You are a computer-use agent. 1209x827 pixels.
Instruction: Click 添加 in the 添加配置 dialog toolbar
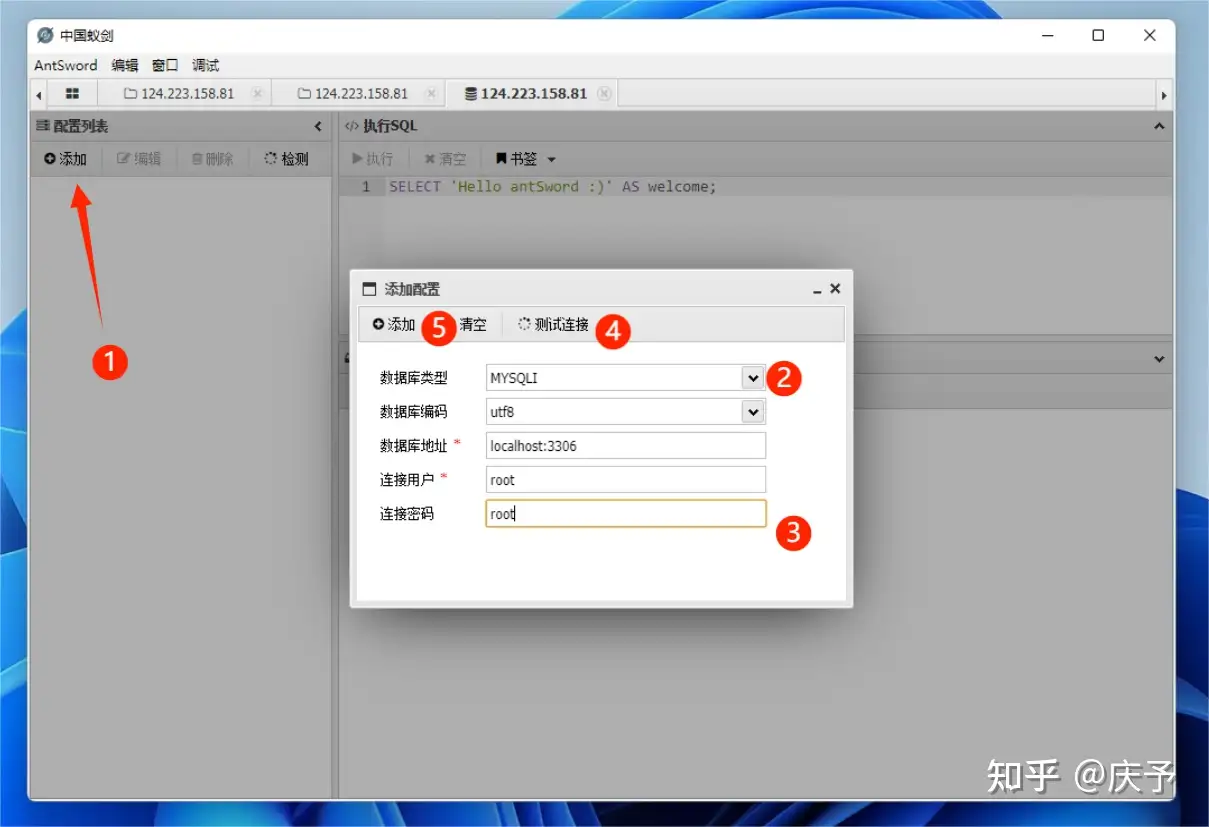[393, 324]
